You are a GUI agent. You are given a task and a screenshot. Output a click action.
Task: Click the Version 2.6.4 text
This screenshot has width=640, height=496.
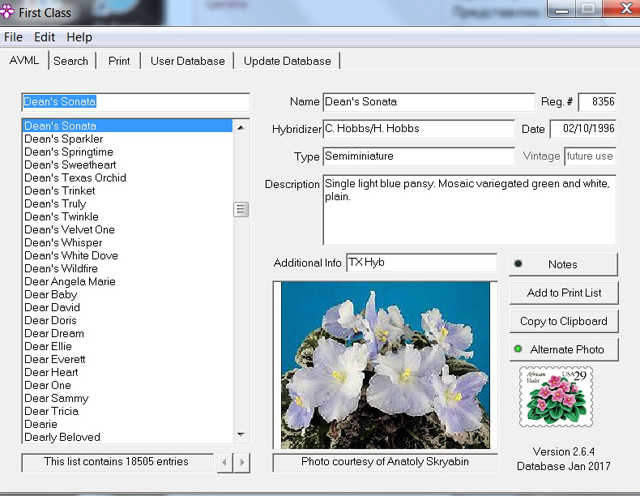point(563,452)
